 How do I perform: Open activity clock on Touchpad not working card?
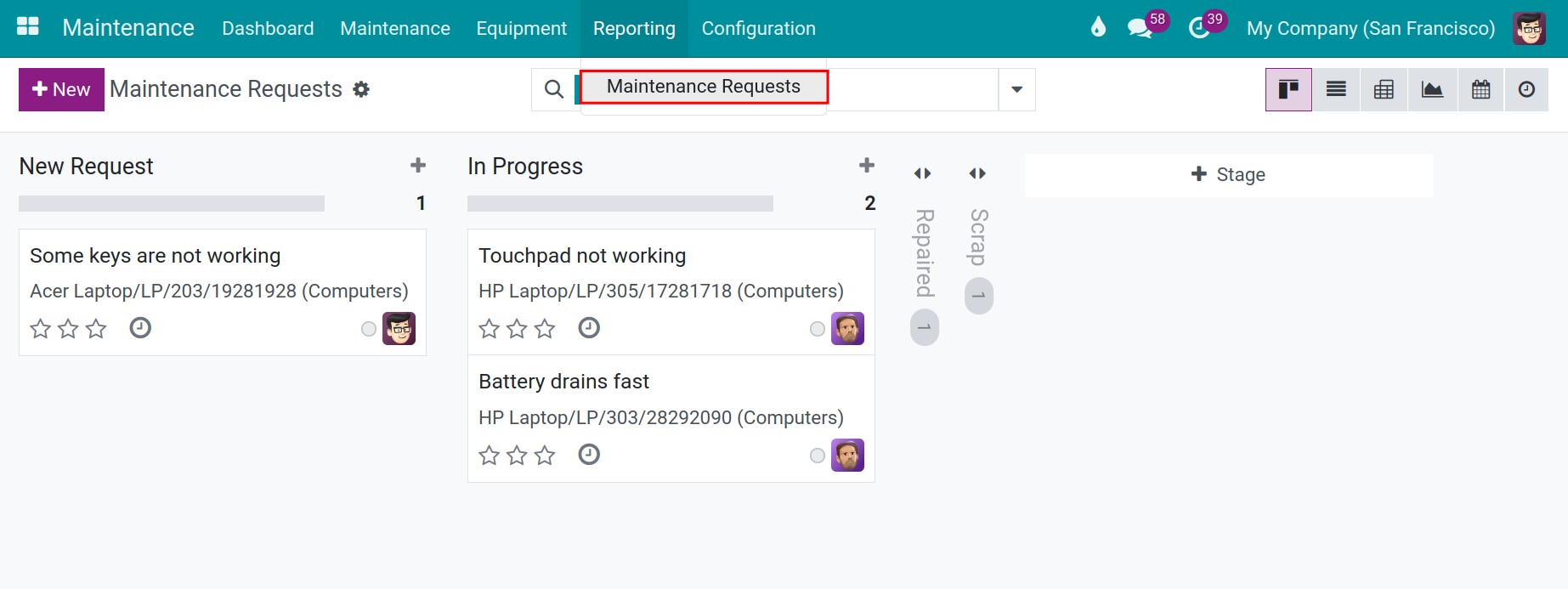[x=589, y=327]
